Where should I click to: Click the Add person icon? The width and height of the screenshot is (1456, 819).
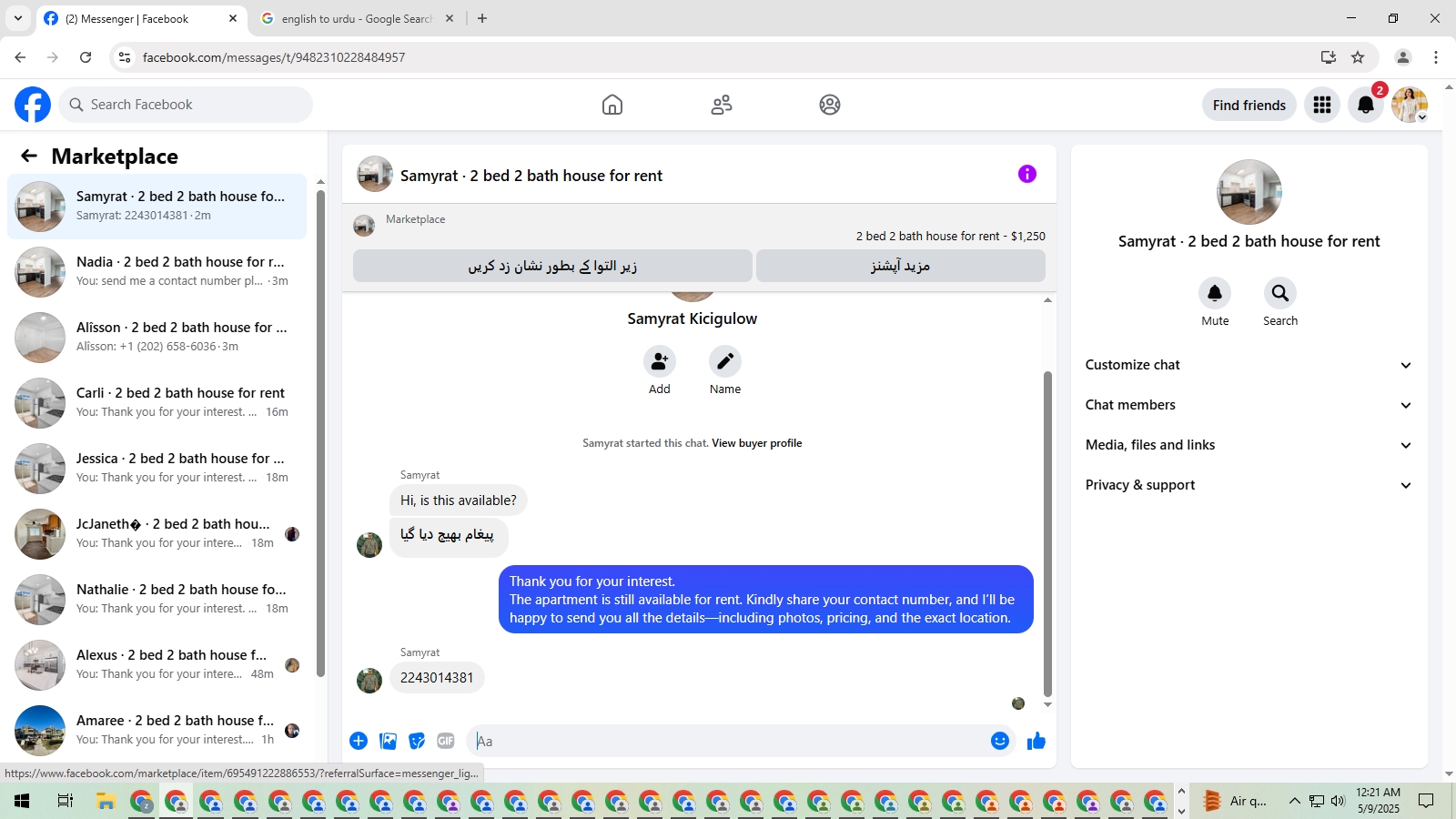click(660, 361)
